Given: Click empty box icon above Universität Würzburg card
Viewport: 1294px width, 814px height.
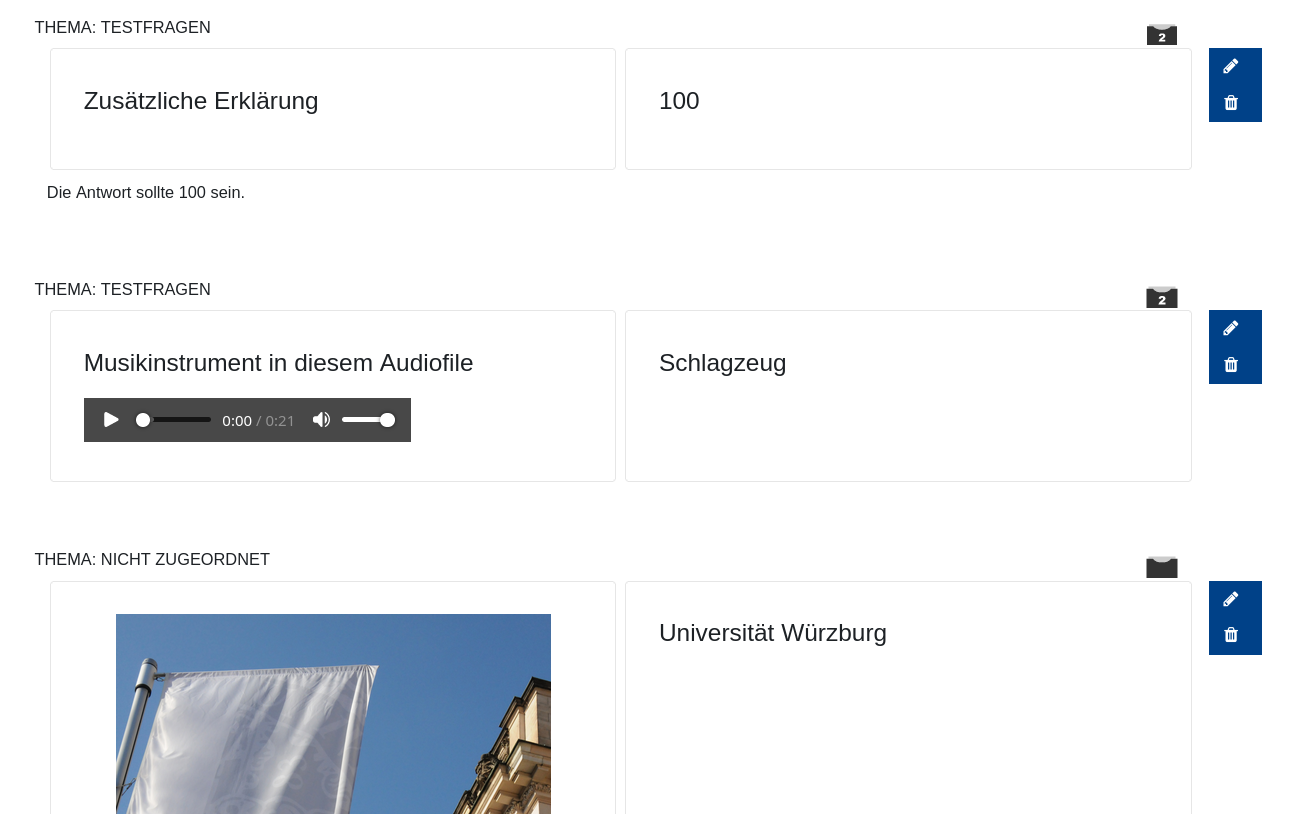Looking at the screenshot, I should click(1161, 567).
